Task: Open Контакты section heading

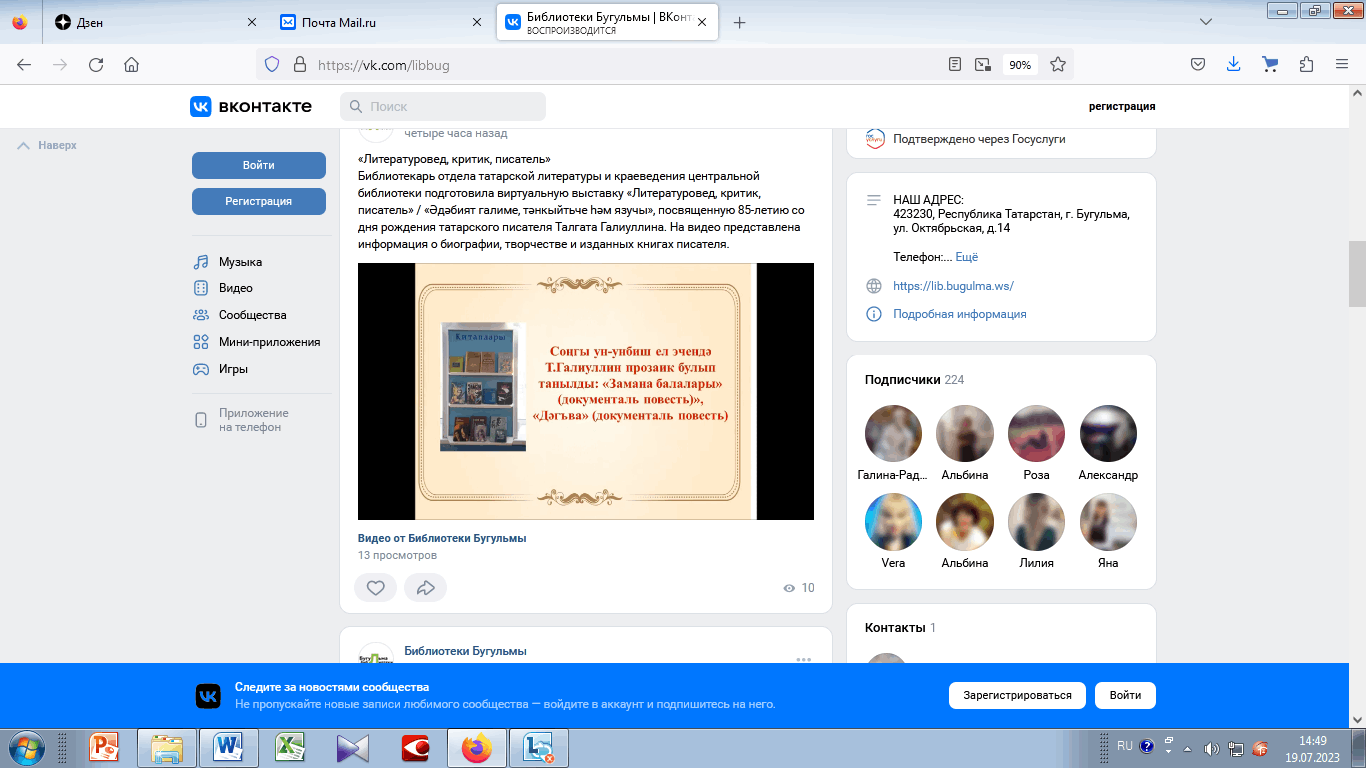Action: click(895, 628)
